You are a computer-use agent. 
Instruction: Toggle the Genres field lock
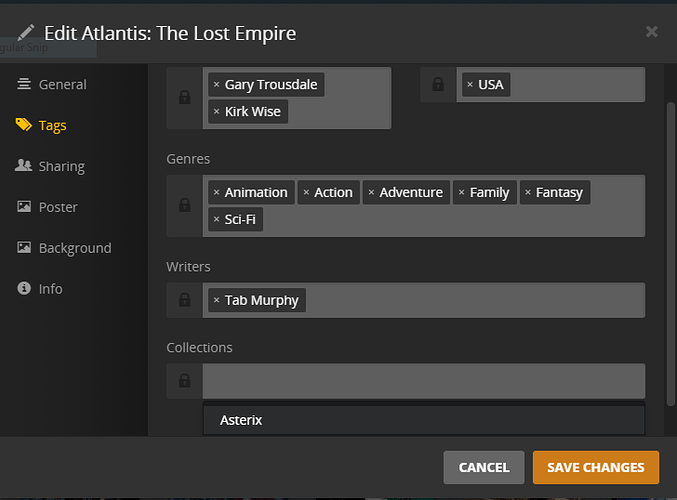[x=184, y=205]
